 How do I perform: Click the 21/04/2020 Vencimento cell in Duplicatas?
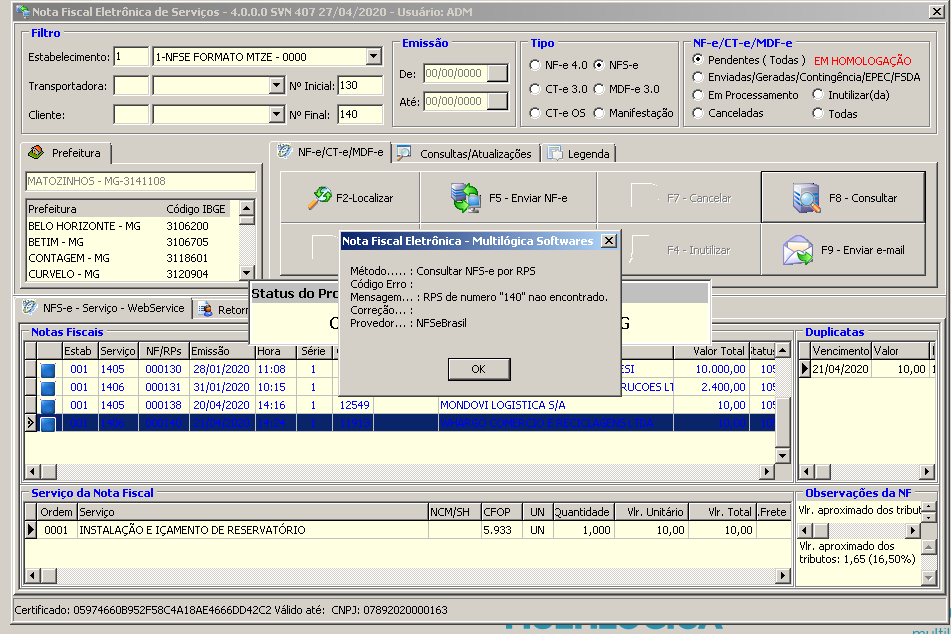[x=841, y=369]
